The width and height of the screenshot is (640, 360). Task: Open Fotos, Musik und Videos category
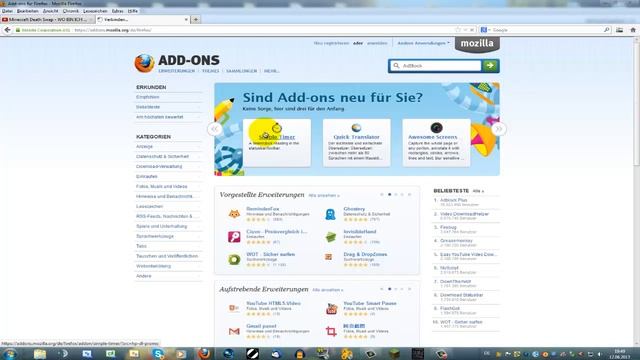pos(162,186)
